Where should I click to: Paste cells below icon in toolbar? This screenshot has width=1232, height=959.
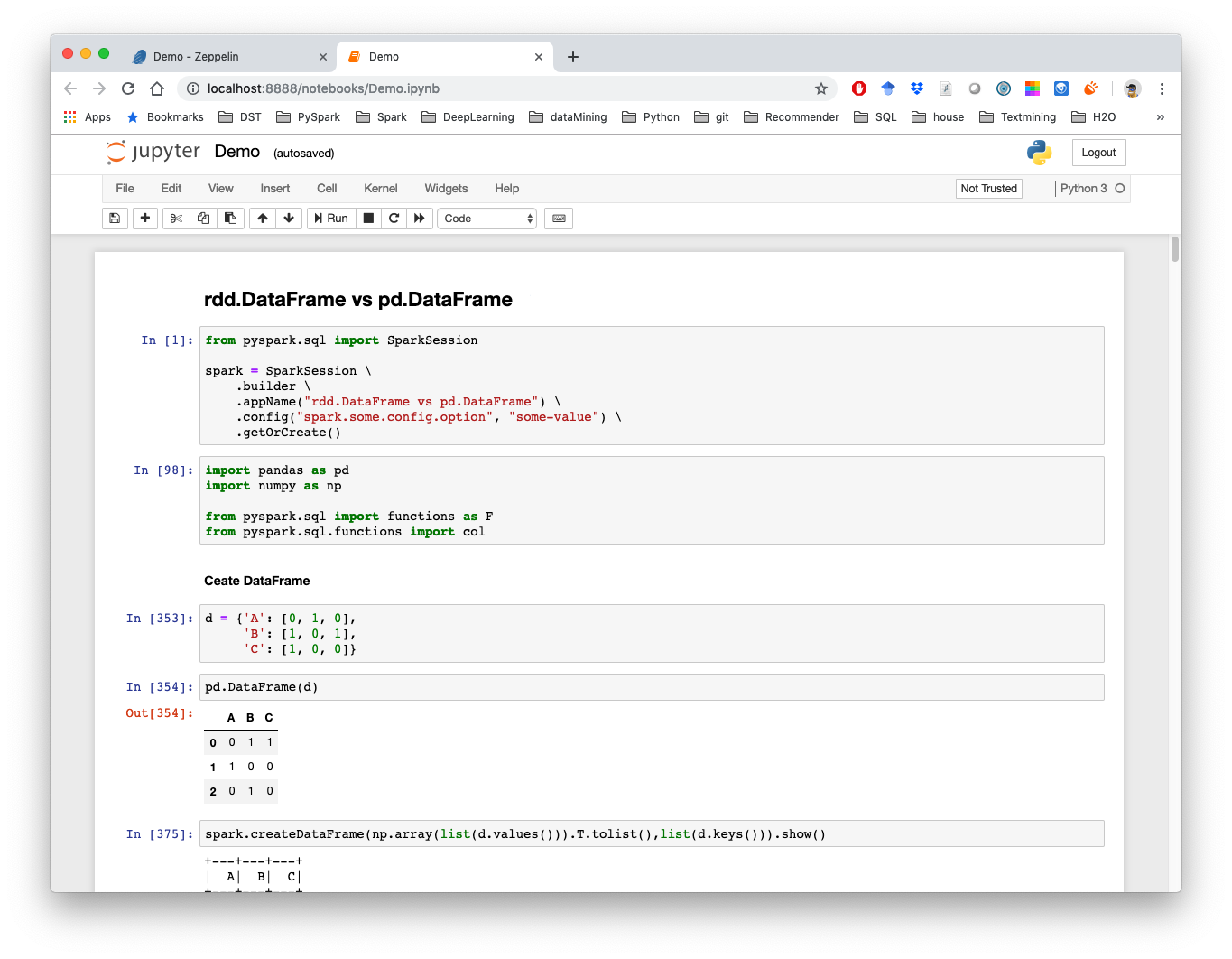[x=230, y=219]
